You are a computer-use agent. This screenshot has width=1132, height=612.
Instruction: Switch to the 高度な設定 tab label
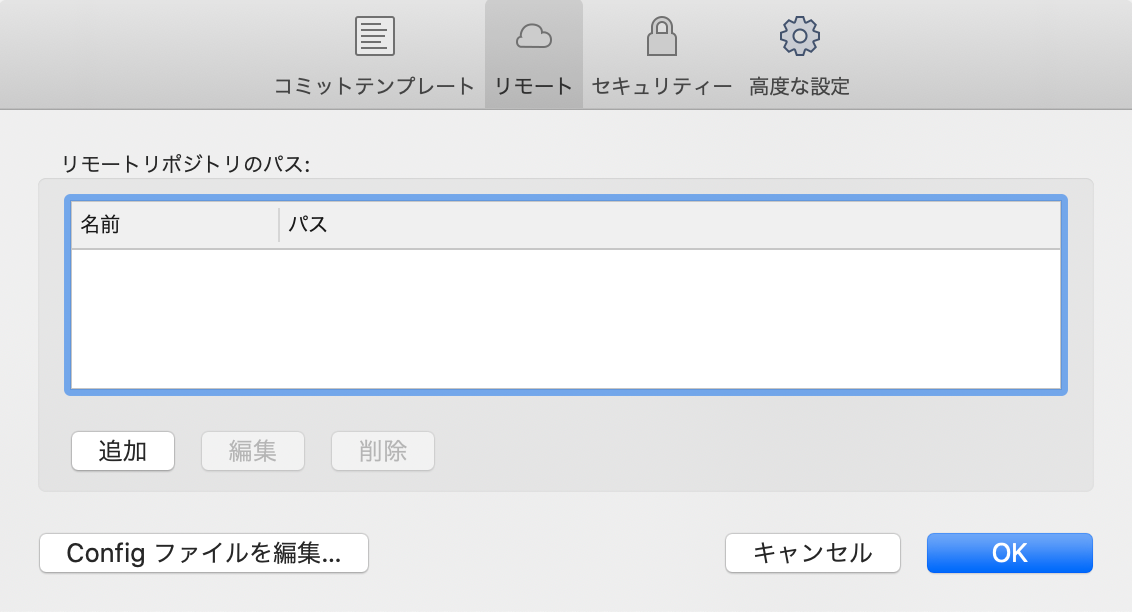[799, 87]
